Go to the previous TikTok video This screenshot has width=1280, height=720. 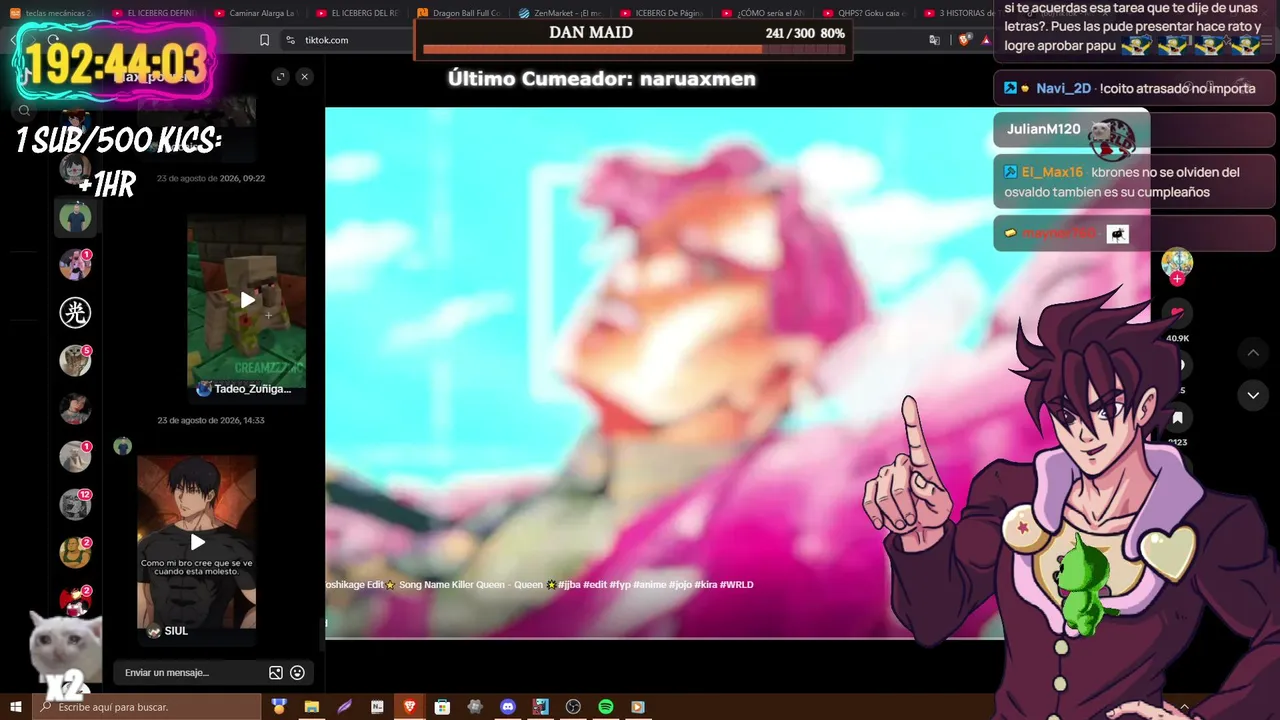tap(1253, 352)
